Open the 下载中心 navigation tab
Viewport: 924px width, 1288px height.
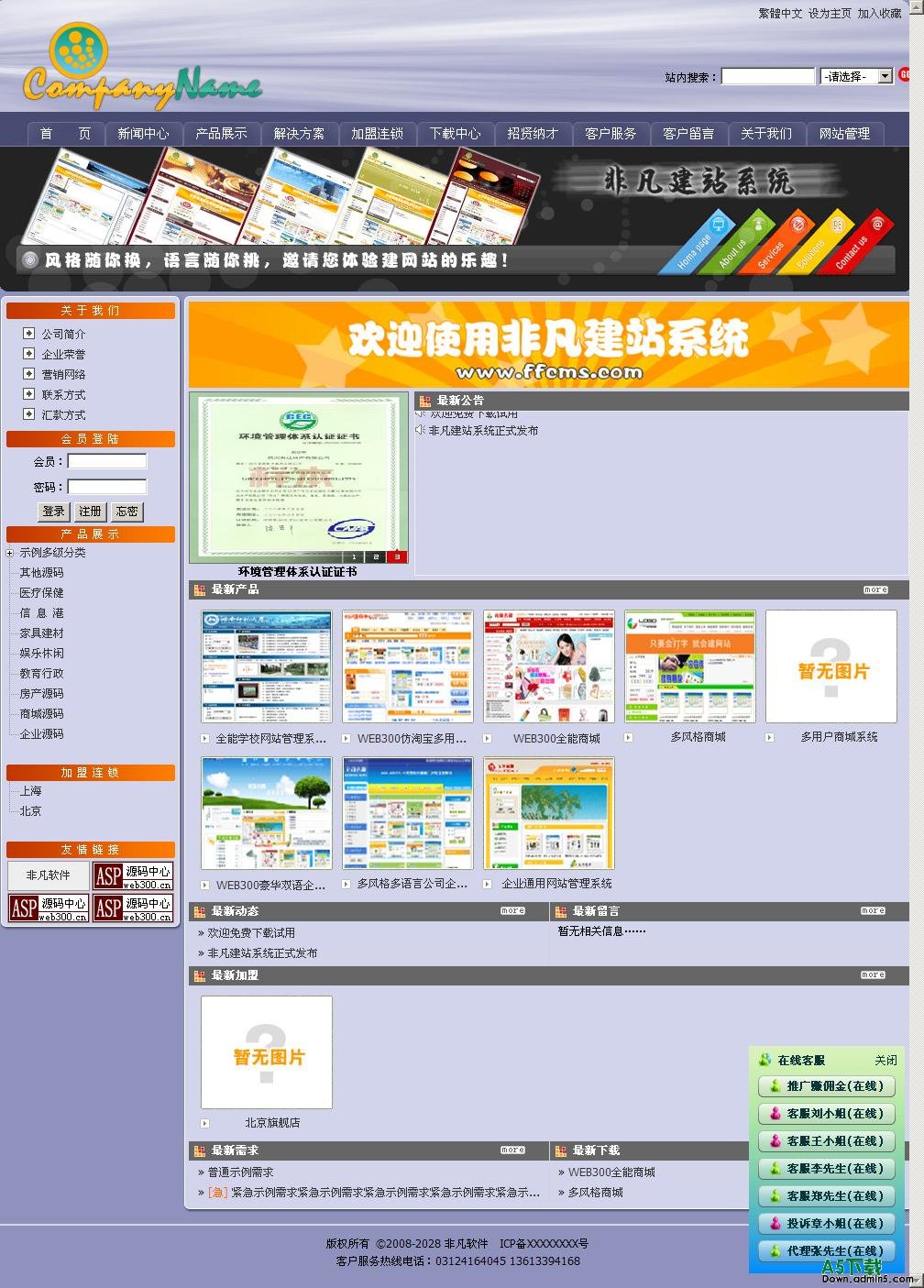click(x=455, y=134)
